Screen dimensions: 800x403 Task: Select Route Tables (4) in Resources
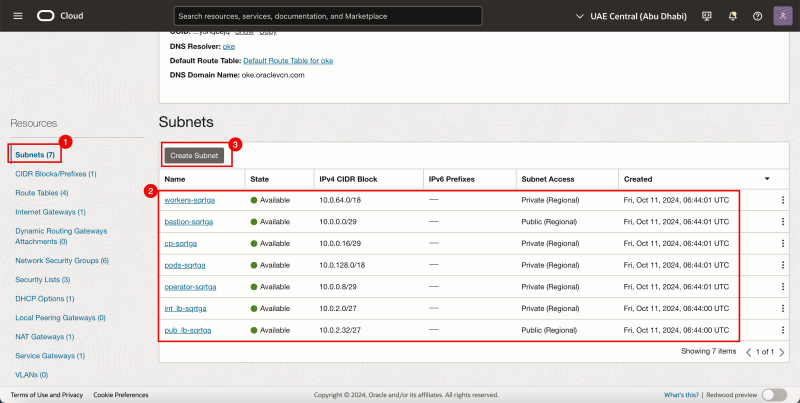[x=42, y=192]
